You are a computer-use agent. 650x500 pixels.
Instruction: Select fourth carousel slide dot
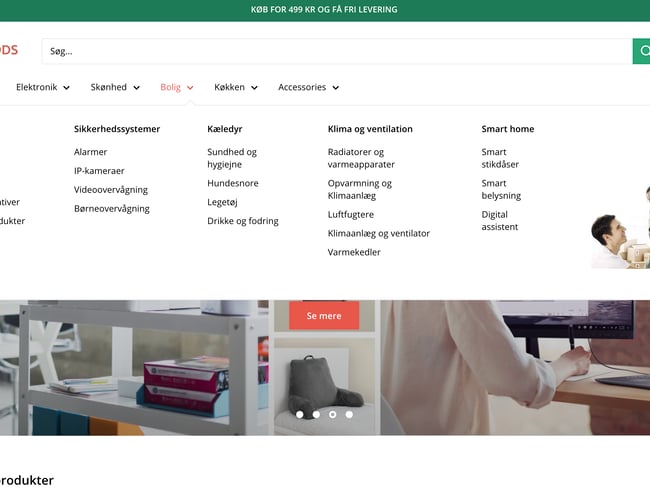[349, 414]
